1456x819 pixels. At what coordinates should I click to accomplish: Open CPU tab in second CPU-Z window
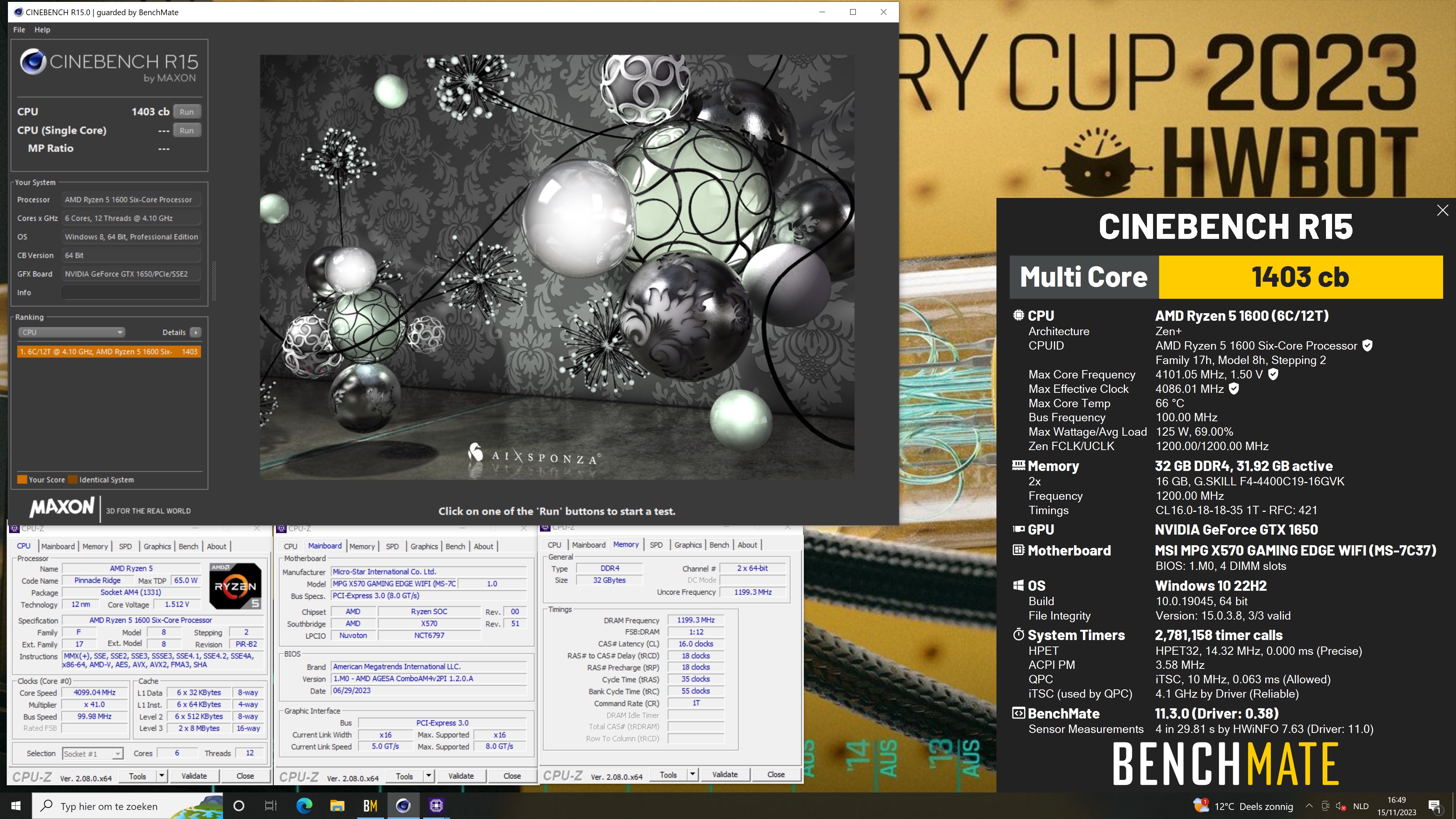point(290,546)
